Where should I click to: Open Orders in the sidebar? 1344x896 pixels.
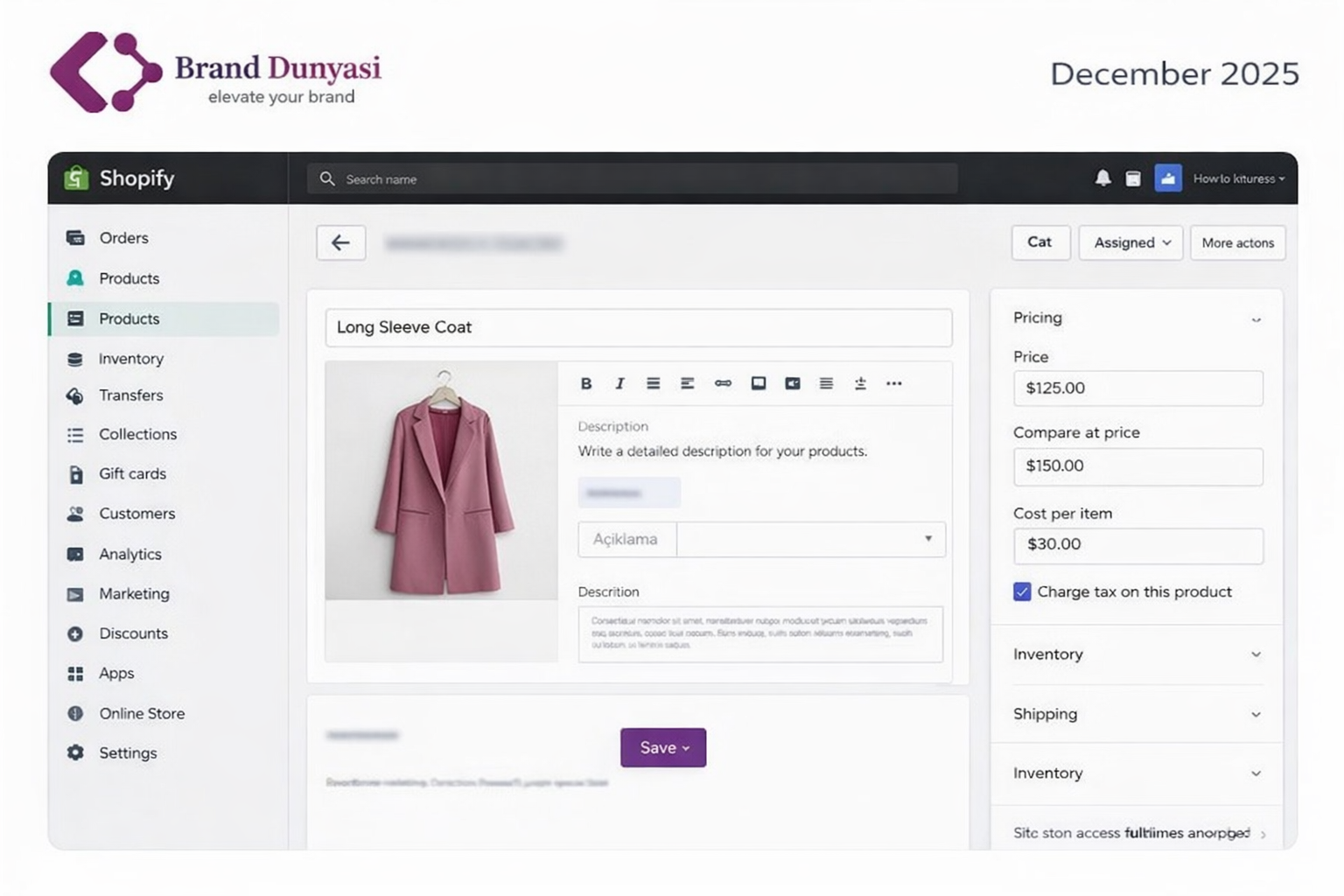[123, 238]
